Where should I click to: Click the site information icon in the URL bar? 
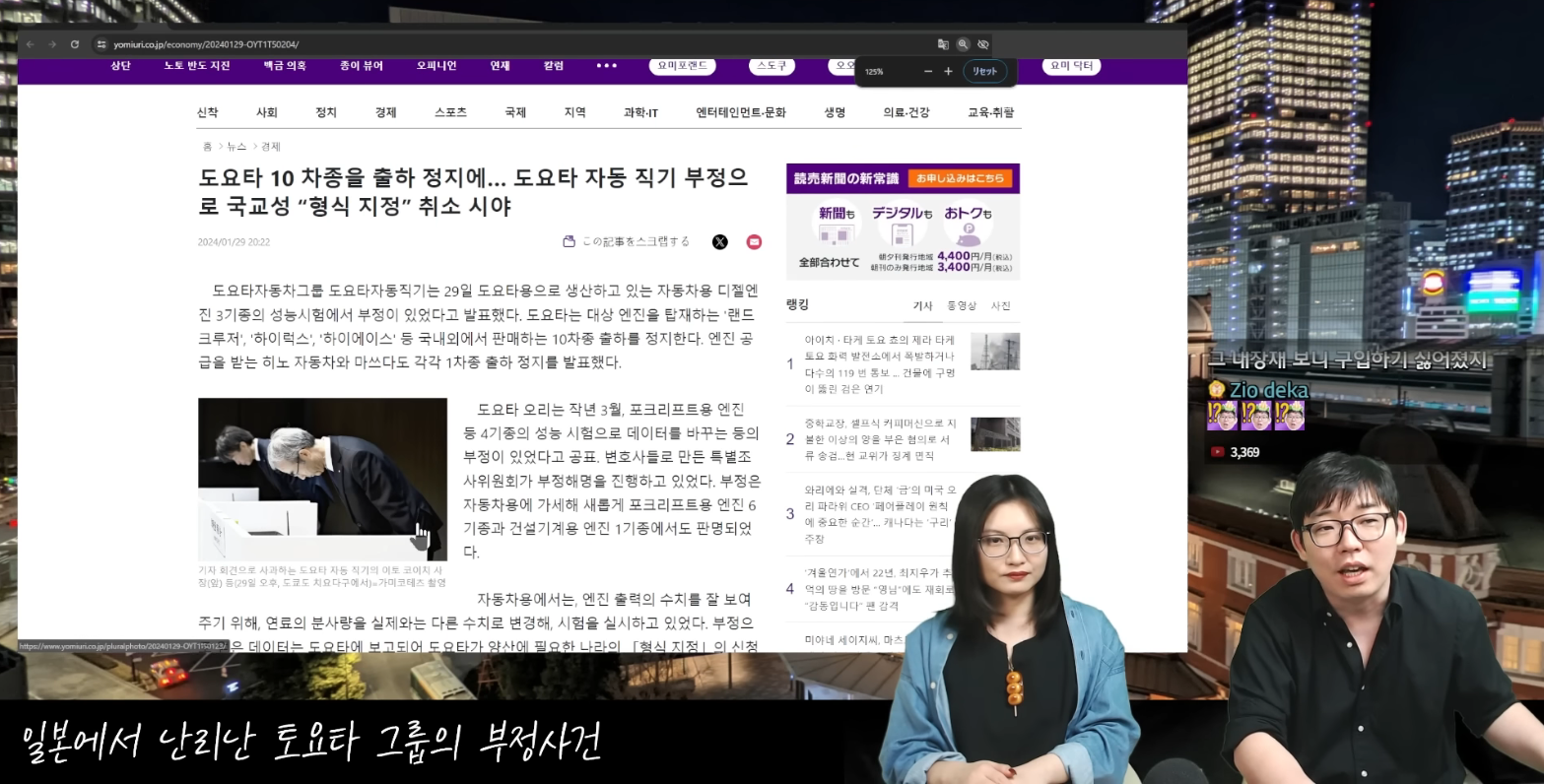click(101, 43)
